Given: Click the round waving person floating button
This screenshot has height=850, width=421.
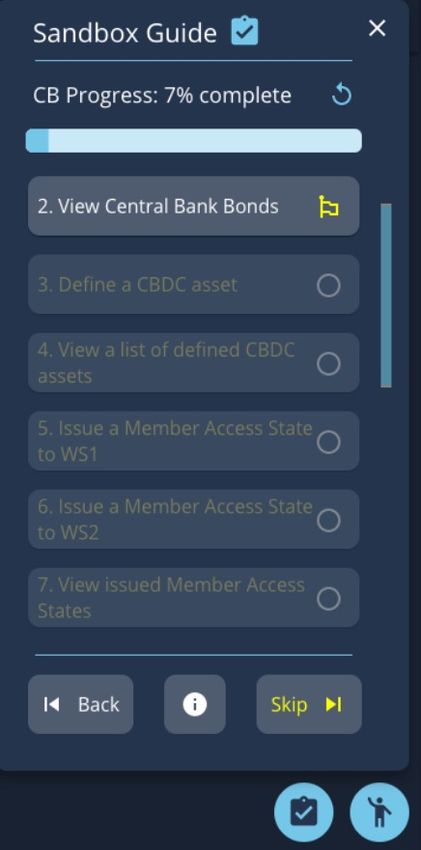Looking at the screenshot, I should pyautogui.click(x=380, y=812).
